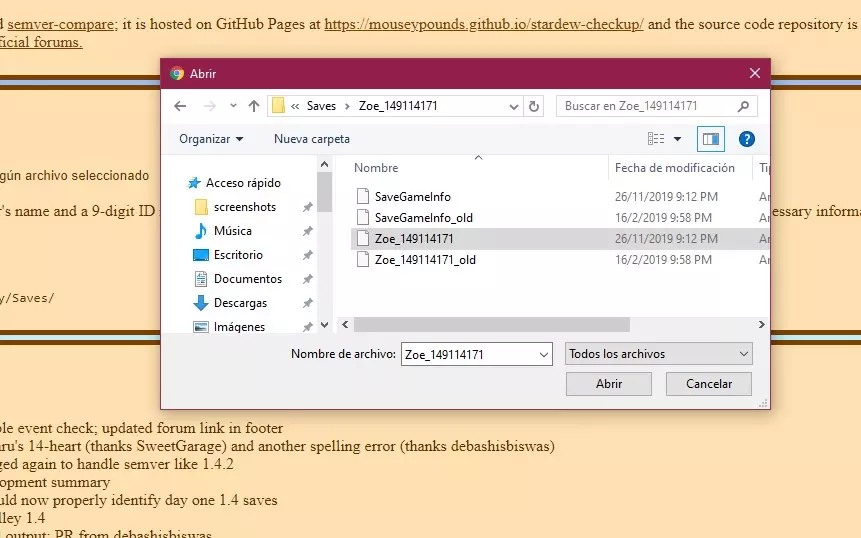Screen dimensions: 861x538
Task: Open the official forums link on webpage
Action: pos(41,42)
